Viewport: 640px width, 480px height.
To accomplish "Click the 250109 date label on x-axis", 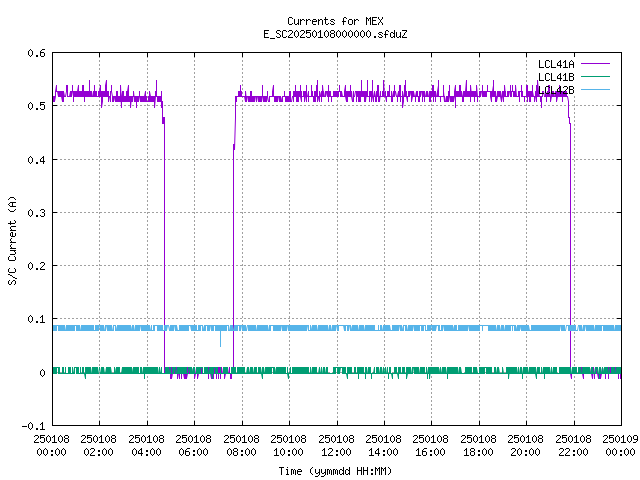I will [620, 439].
